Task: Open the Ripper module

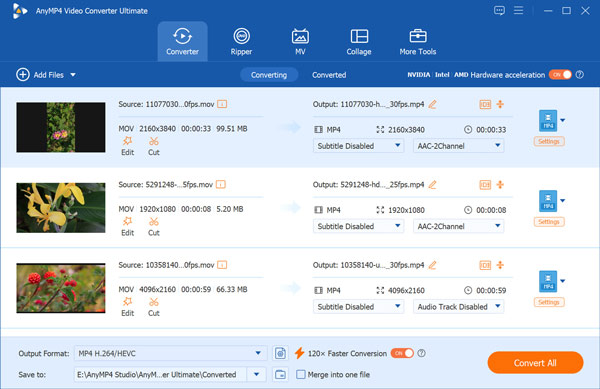Action: coord(241,41)
